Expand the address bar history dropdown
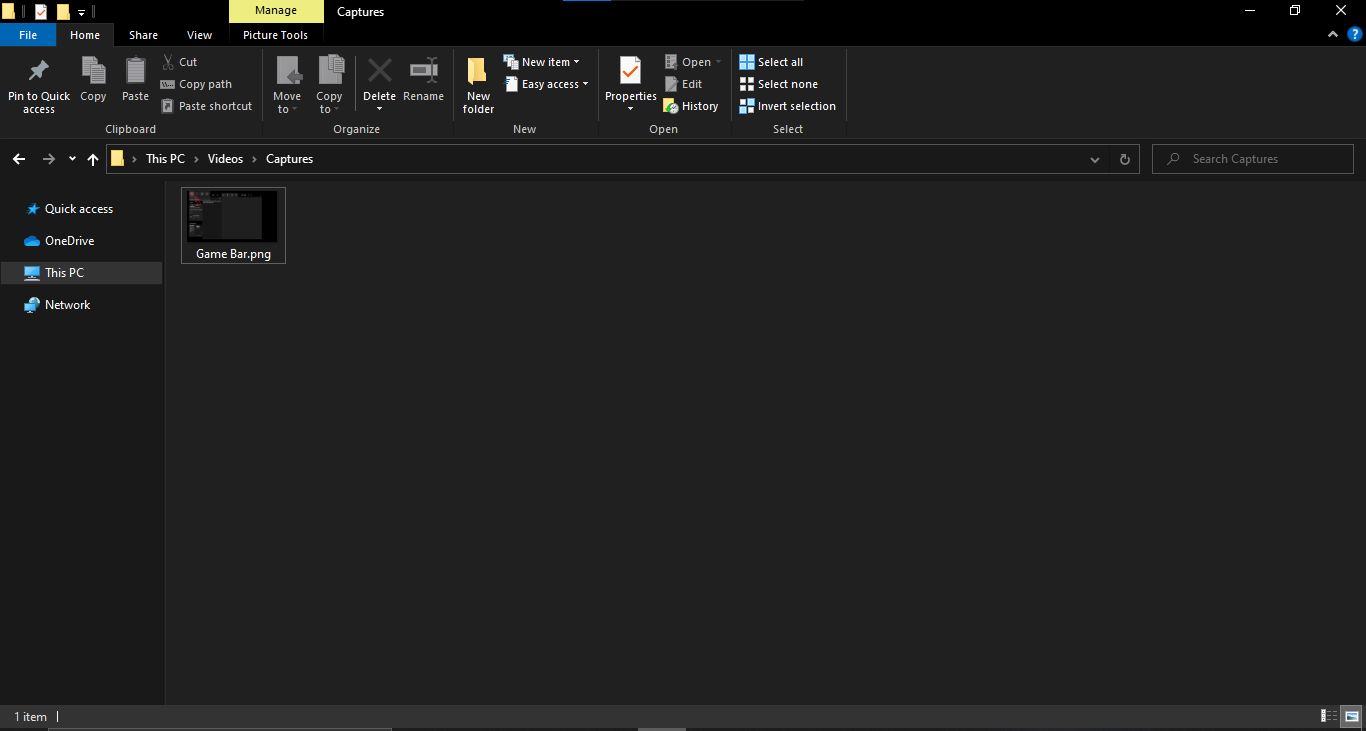Viewport: 1366px width, 731px height. [x=1095, y=159]
